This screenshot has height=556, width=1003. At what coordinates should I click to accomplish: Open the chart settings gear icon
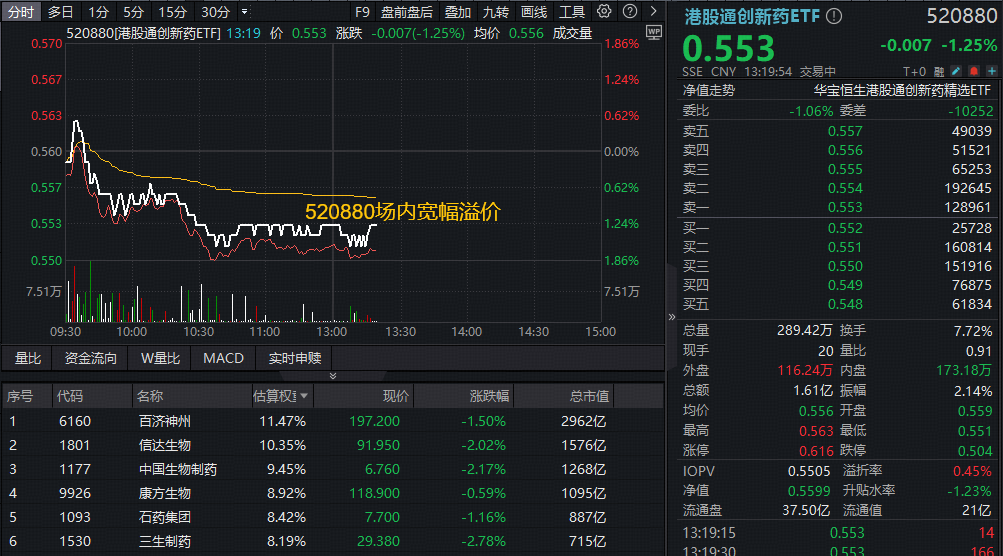pyautogui.click(x=604, y=12)
